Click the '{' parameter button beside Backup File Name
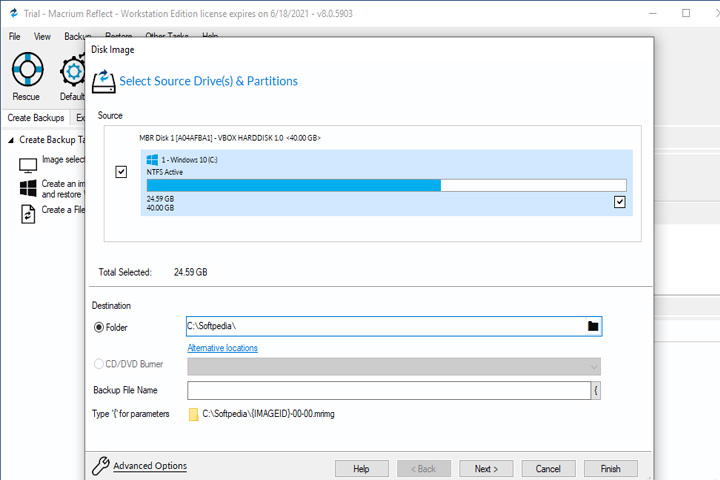Image resolution: width=720 pixels, height=480 pixels. point(596,390)
